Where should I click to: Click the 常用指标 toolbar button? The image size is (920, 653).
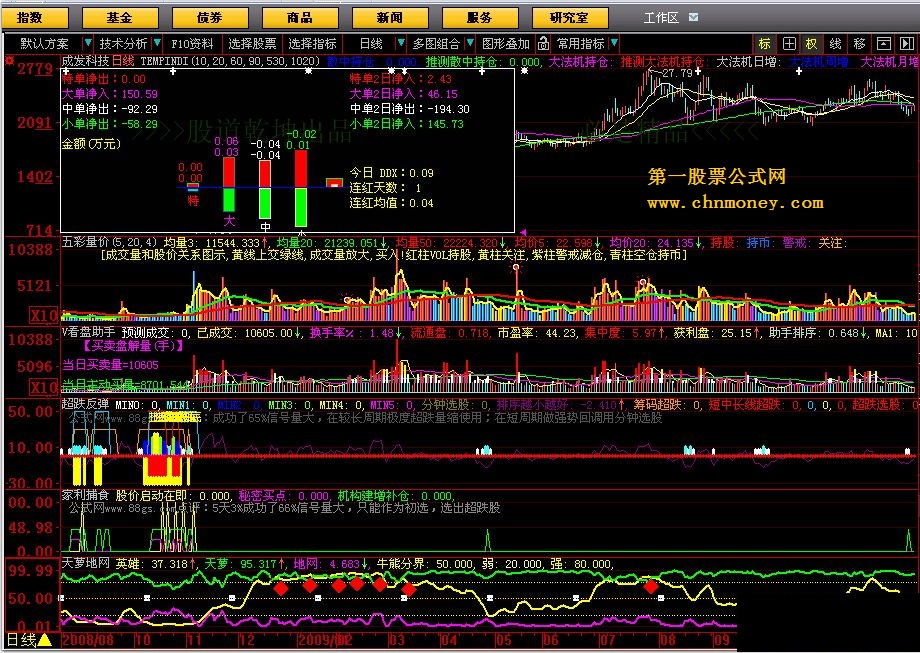click(x=581, y=43)
